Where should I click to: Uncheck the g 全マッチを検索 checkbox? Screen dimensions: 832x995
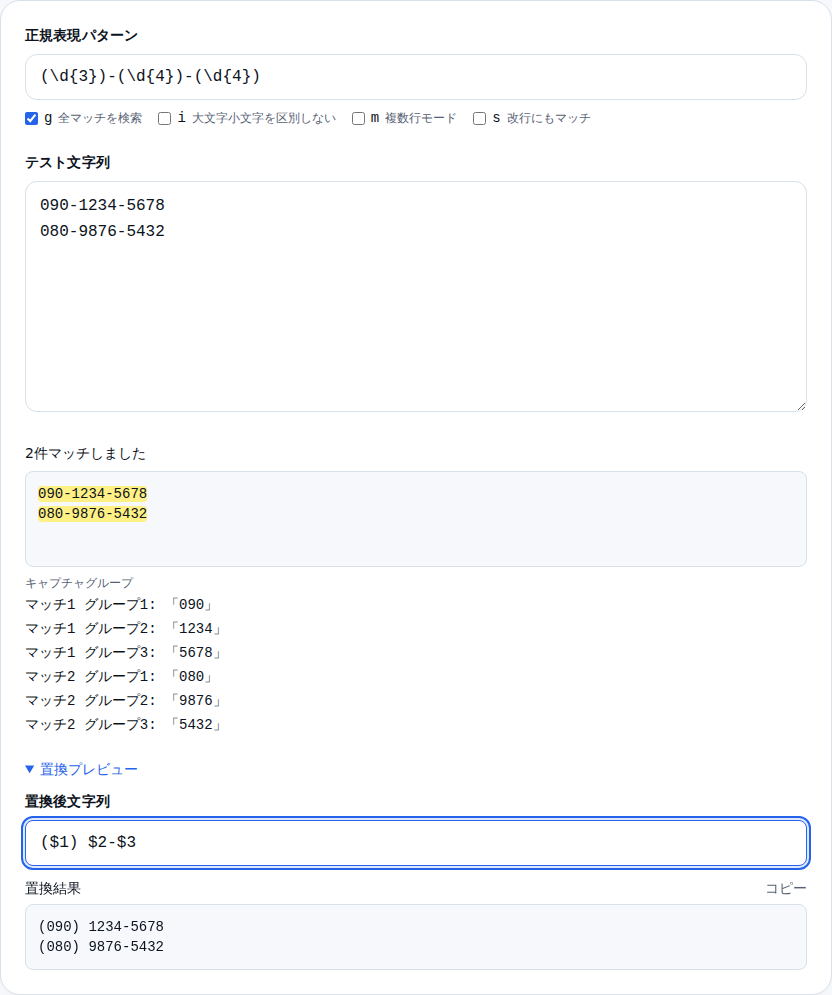pyautogui.click(x=32, y=119)
